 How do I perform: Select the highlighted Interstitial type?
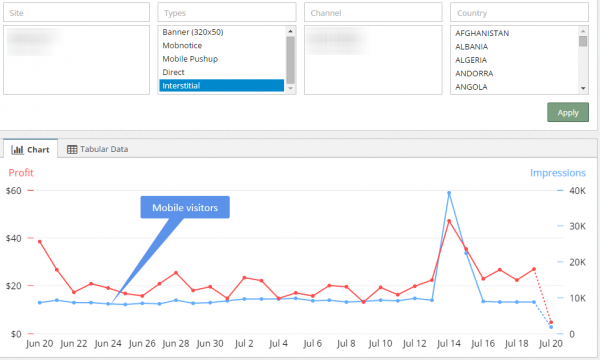[222, 86]
